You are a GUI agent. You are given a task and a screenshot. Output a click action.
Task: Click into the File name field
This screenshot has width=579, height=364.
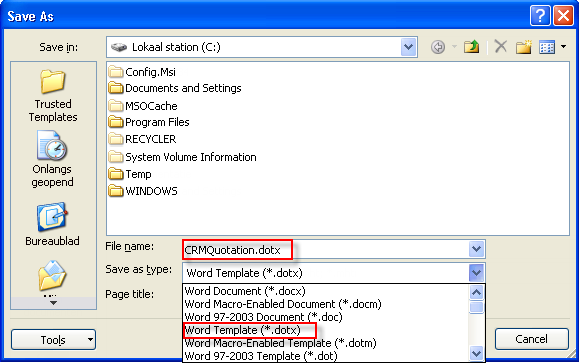325,250
